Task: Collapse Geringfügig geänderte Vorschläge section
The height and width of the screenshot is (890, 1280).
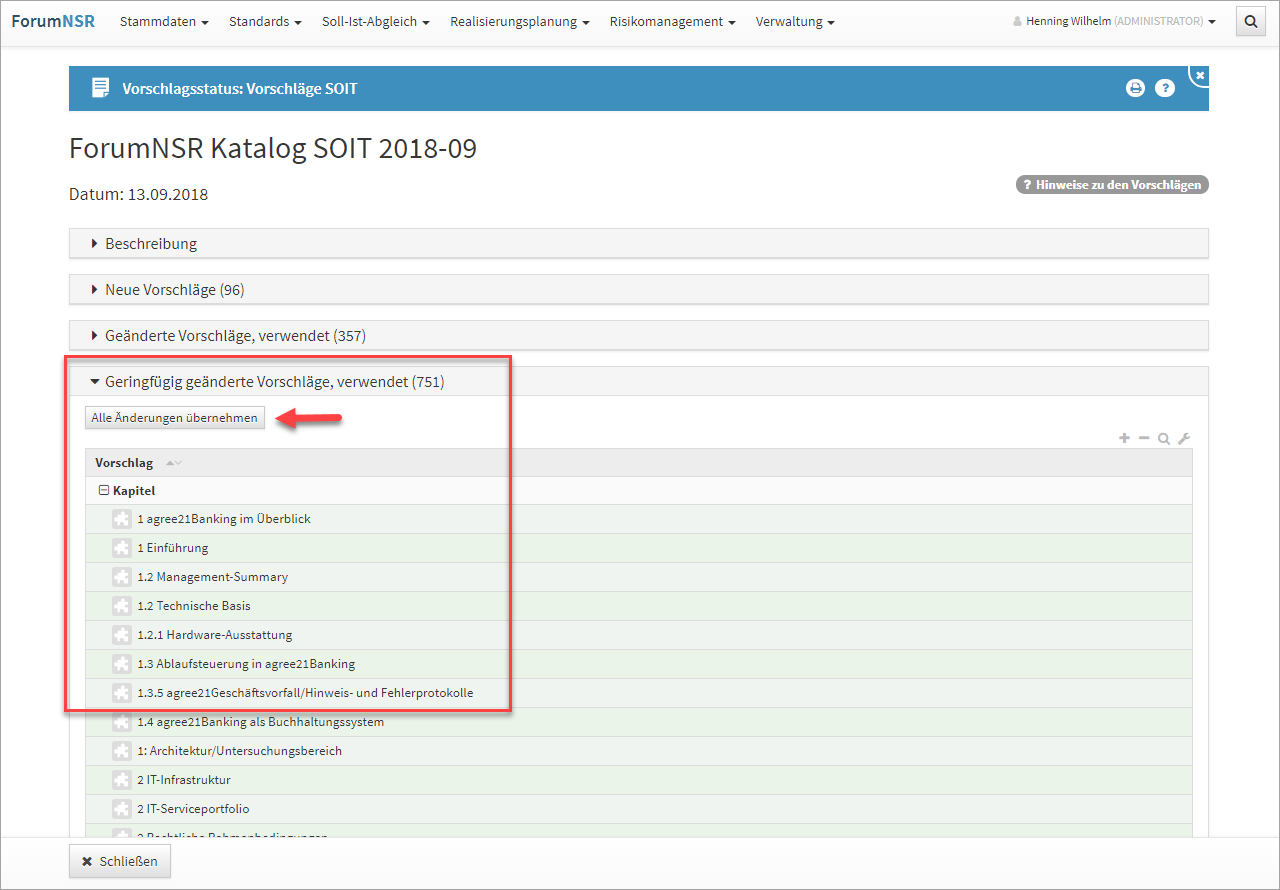Action: tap(274, 382)
